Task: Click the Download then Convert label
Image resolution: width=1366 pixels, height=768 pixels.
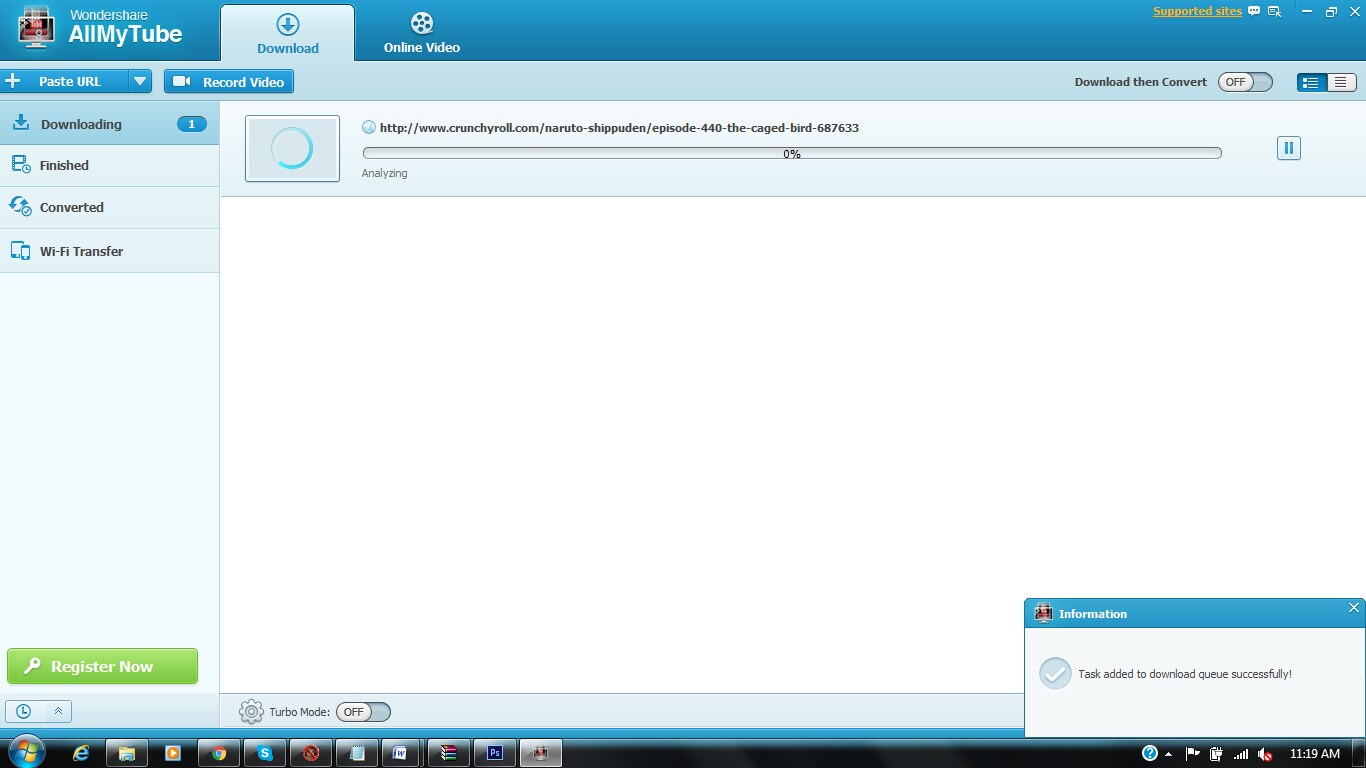Action: coord(1141,82)
